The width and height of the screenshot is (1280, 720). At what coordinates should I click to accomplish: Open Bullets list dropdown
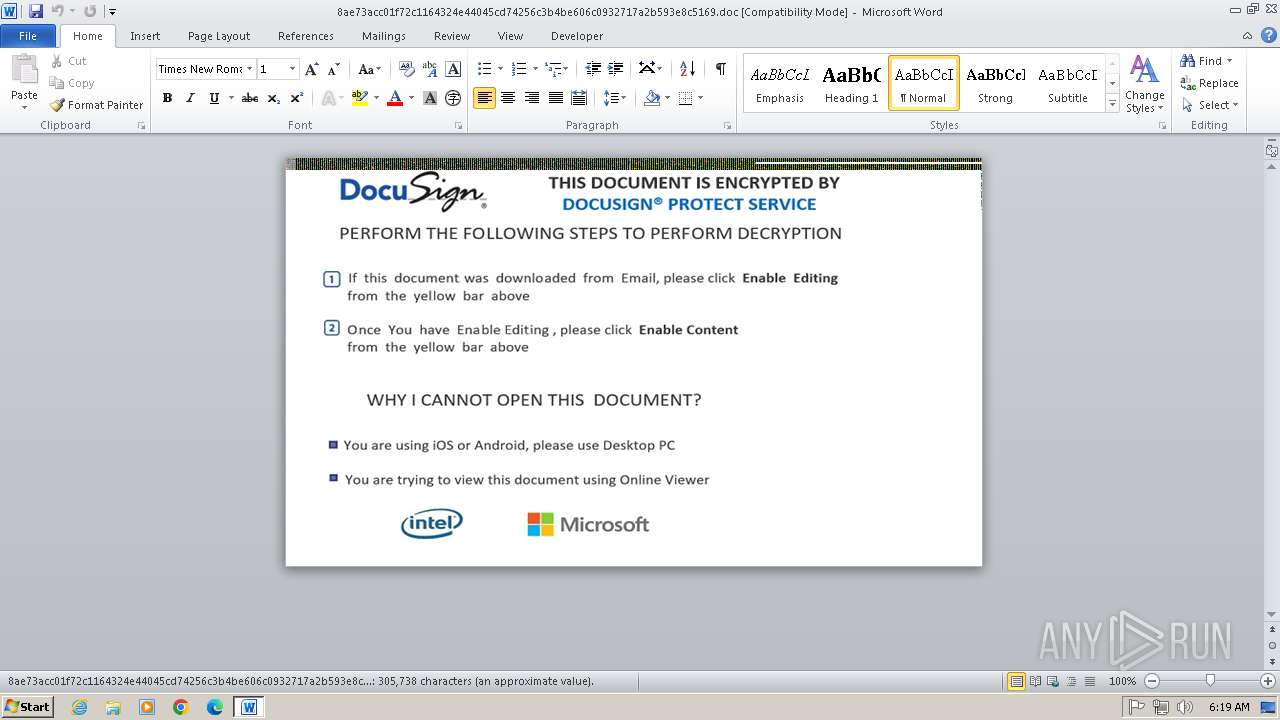[x=502, y=69]
